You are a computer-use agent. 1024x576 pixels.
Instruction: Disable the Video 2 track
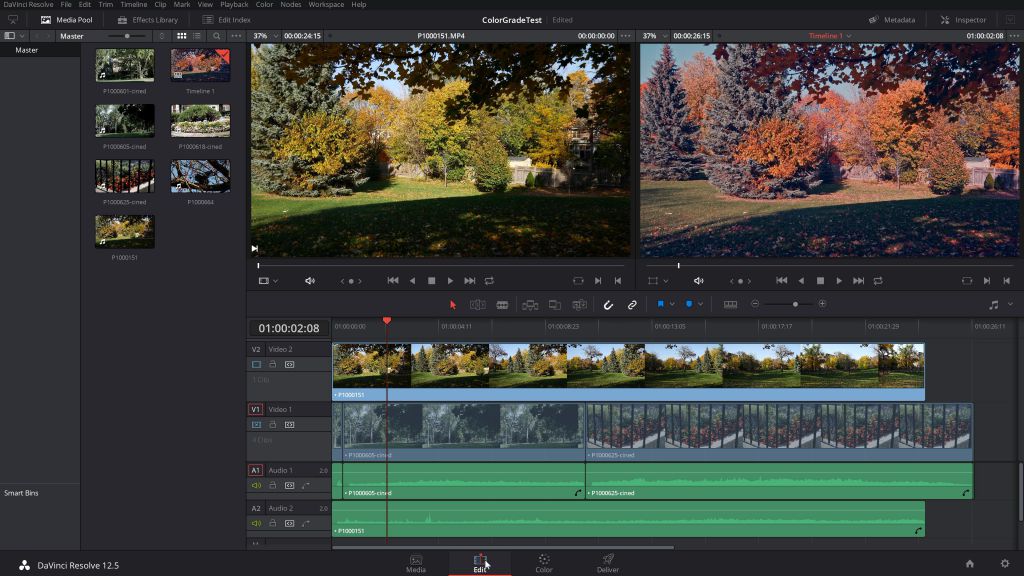point(256,364)
